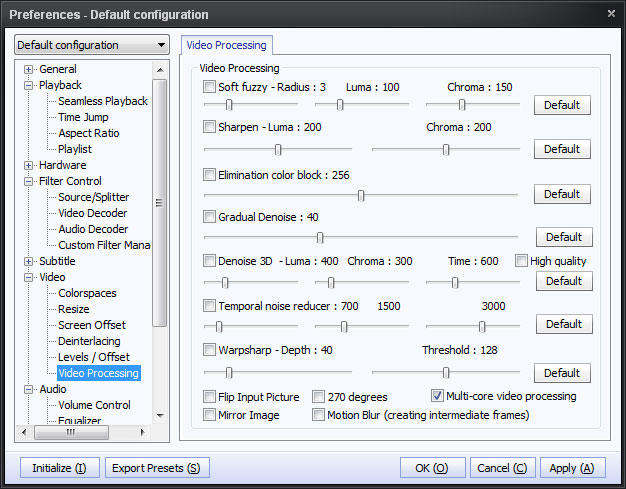
Task: Collapse the Audio tree node
Action: coord(28,389)
